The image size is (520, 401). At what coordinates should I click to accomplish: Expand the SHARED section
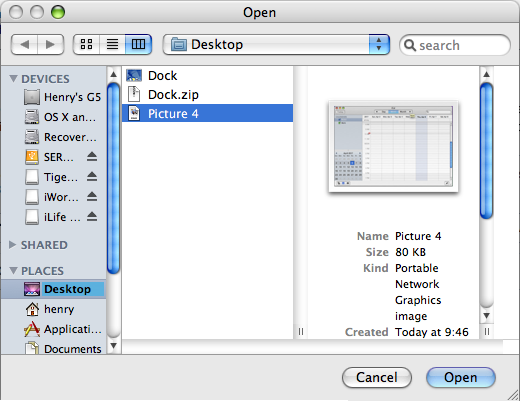[13, 245]
